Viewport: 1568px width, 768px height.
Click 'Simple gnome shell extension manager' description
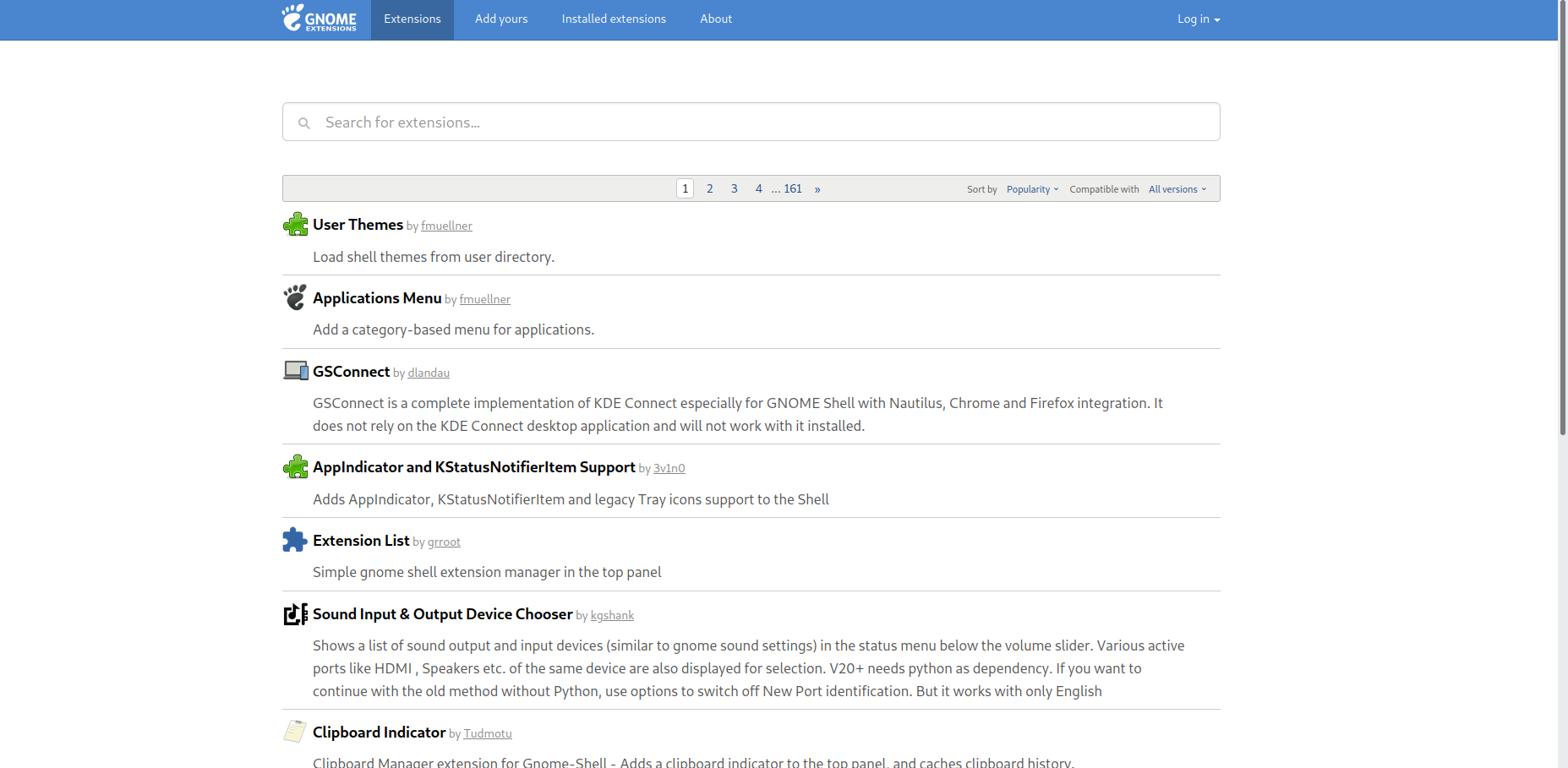487,572
